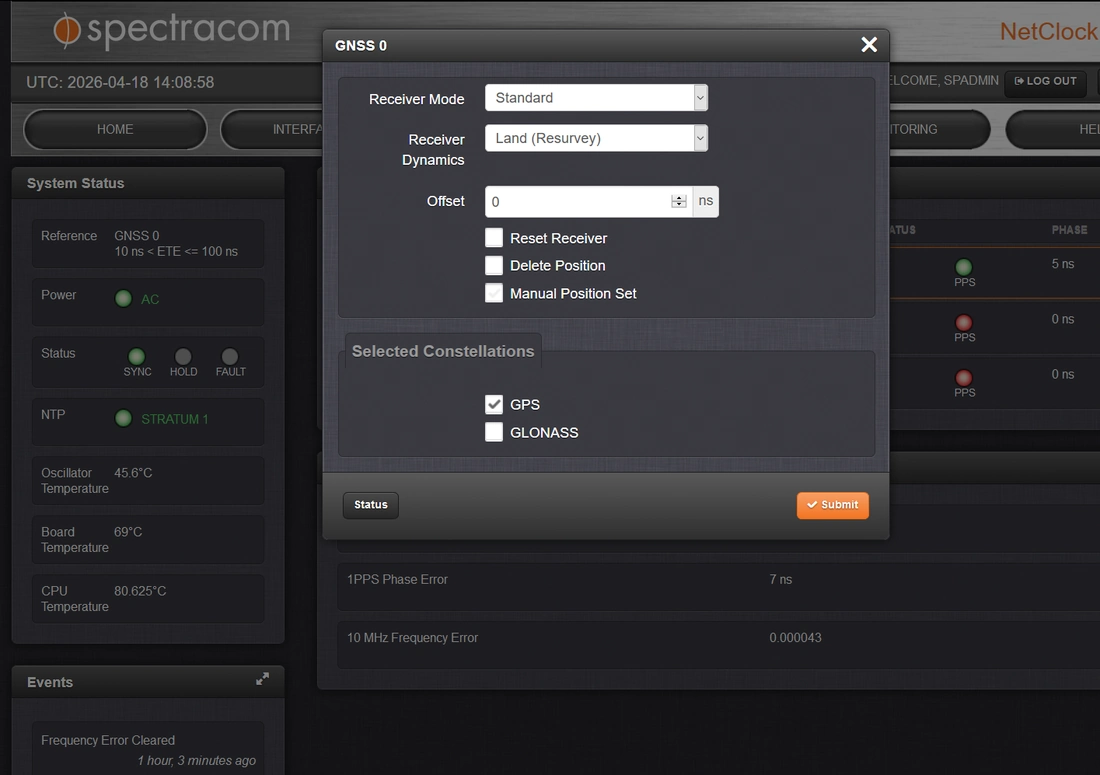Close the GNSS 0 dialog

click(869, 44)
